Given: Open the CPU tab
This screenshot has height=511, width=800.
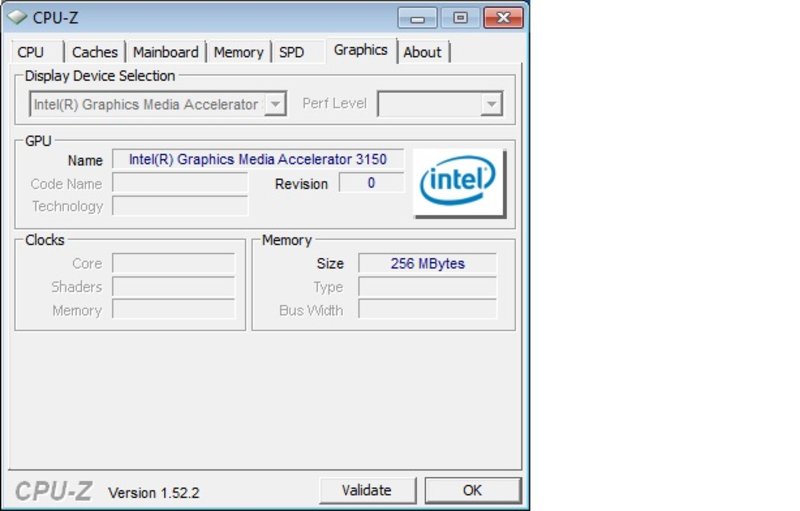Looking at the screenshot, I should click(31, 52).
